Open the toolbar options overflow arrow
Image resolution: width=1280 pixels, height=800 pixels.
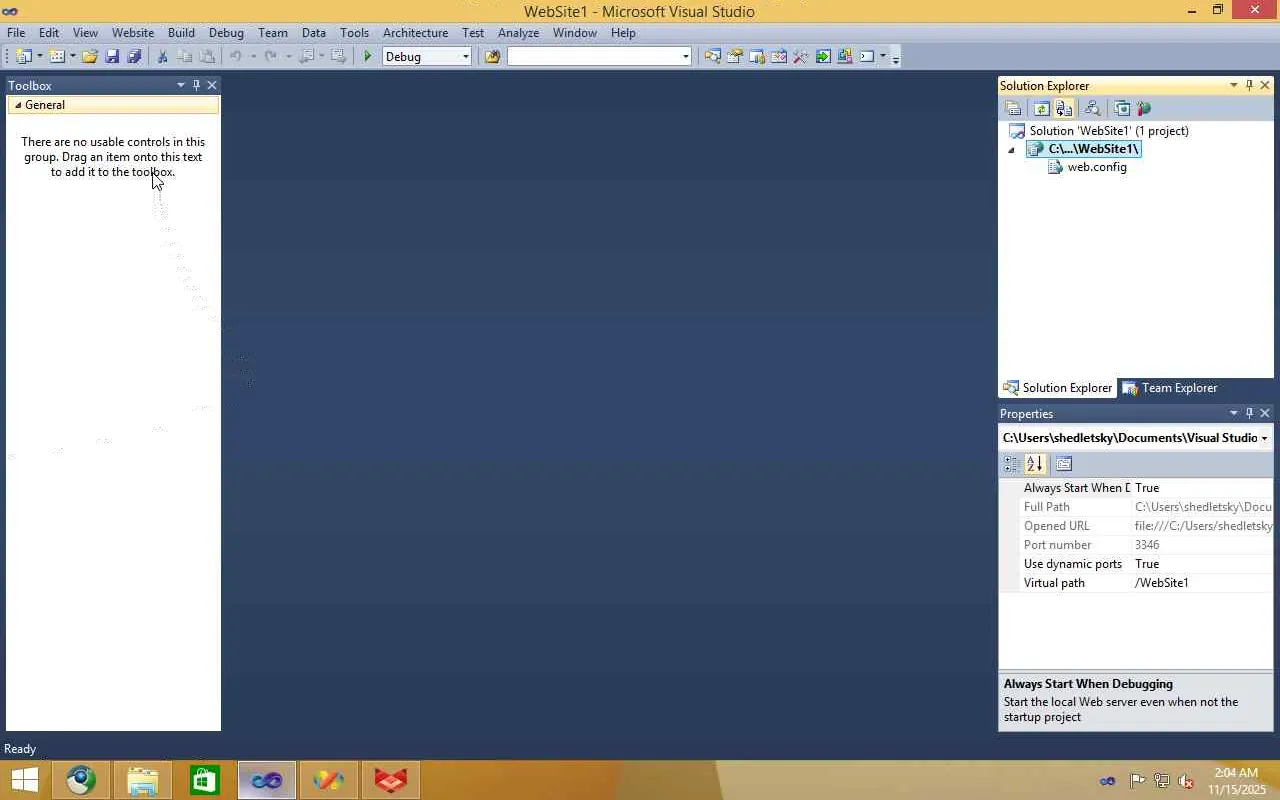click(x=895, y=57)
